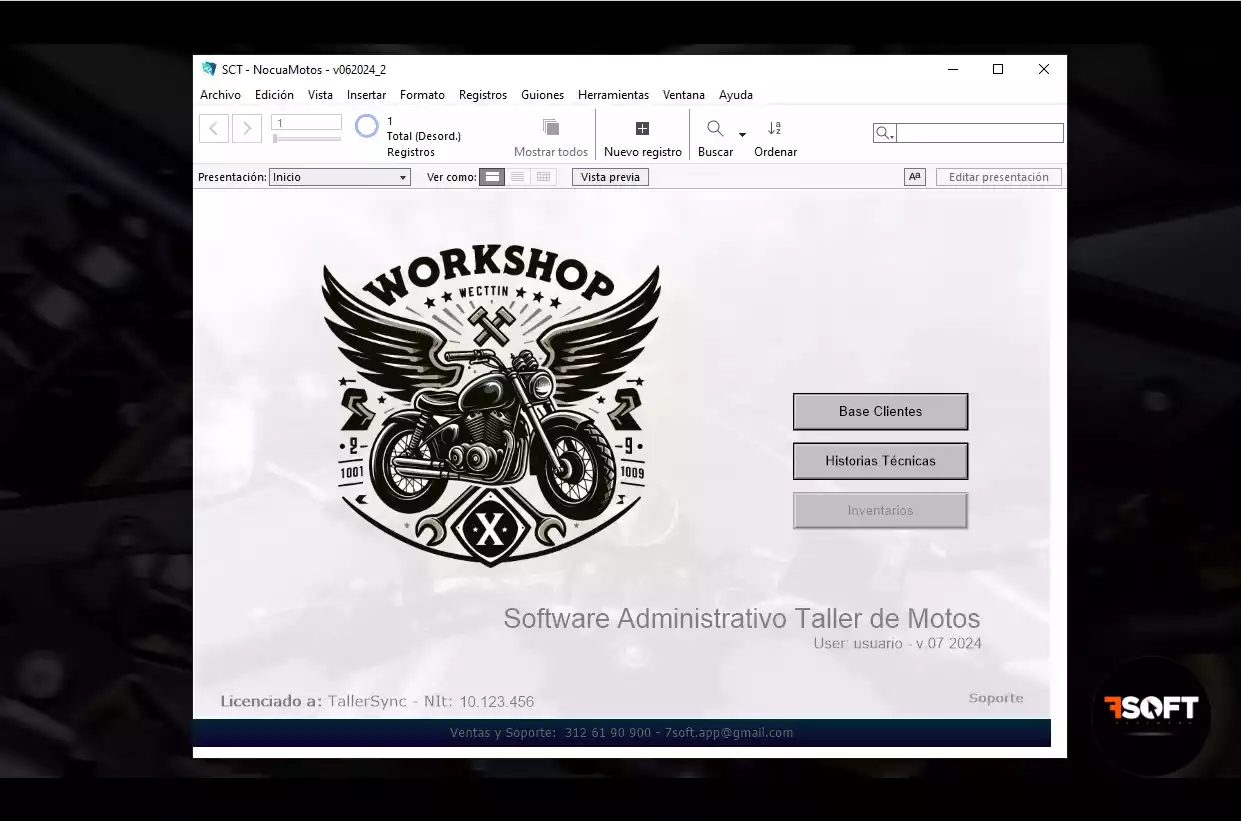Click the Ordenar sort icon
This screenshot has height=821, width=1241.
pyautogui.click(x=774, y=128)
